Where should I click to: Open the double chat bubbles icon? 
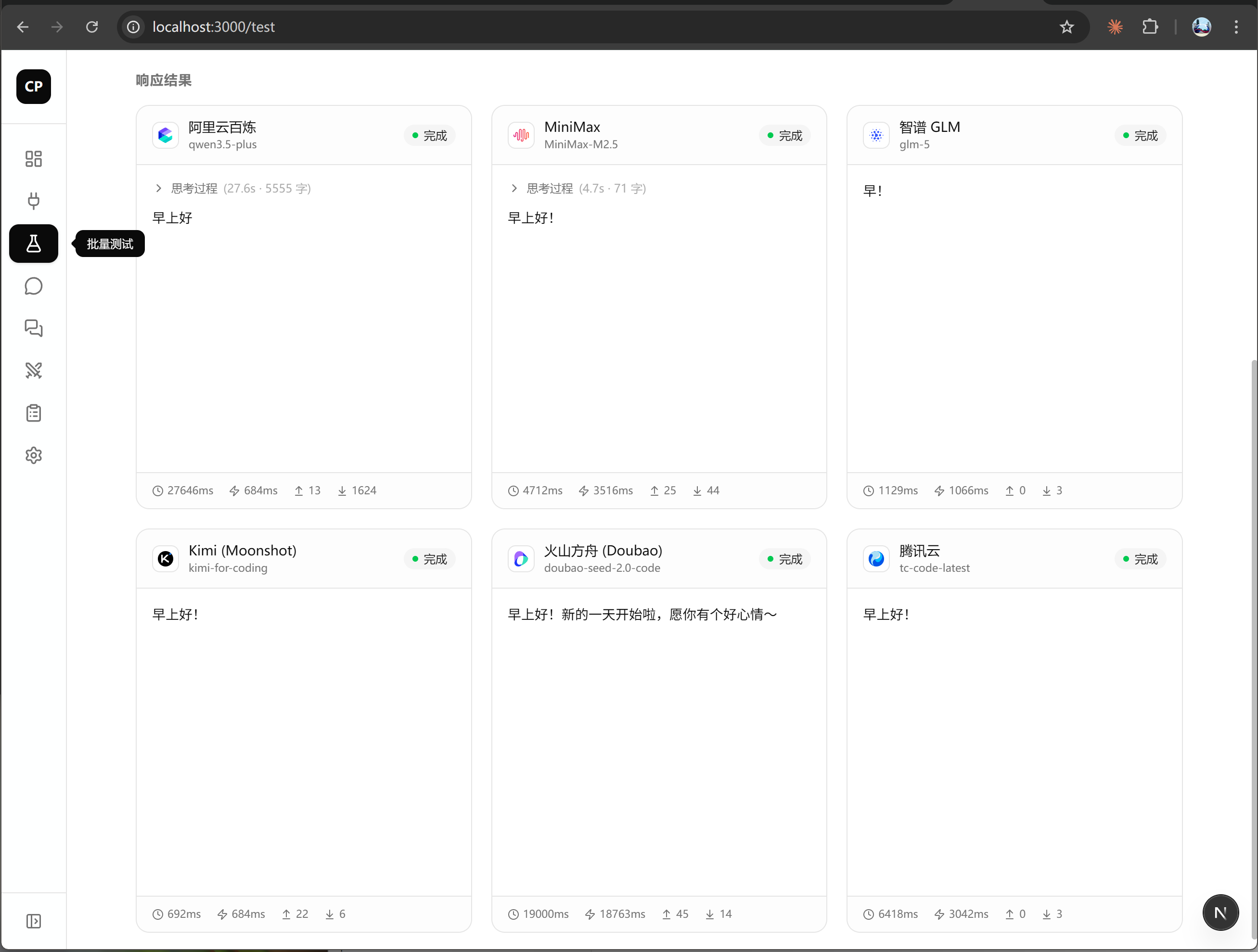point(34,328)
